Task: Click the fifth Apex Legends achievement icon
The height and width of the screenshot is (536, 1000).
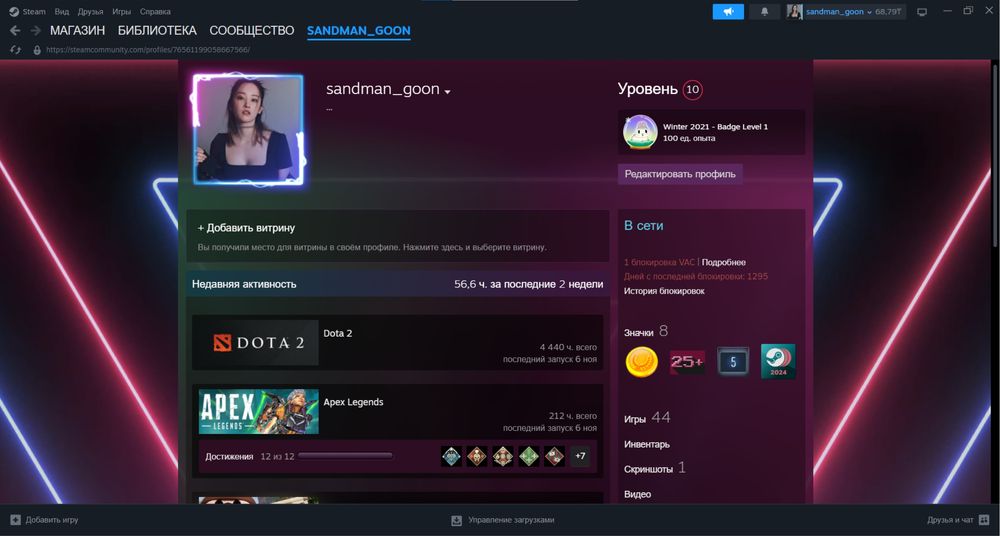Action: point(554,456)
